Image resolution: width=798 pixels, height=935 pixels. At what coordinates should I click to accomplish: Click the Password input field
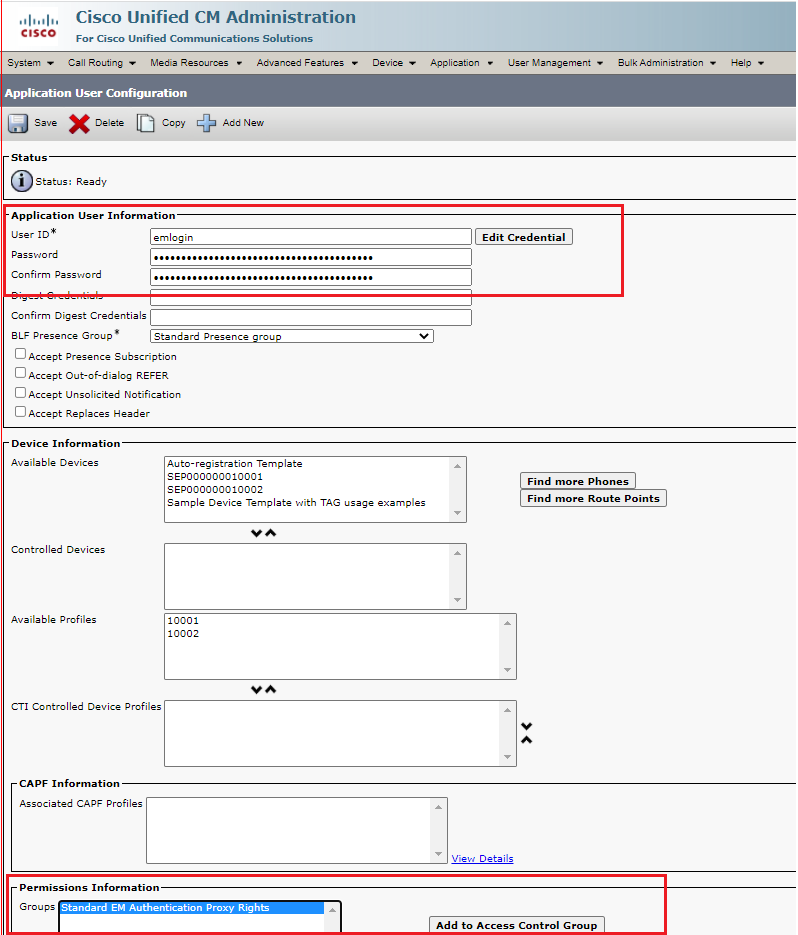311,257
